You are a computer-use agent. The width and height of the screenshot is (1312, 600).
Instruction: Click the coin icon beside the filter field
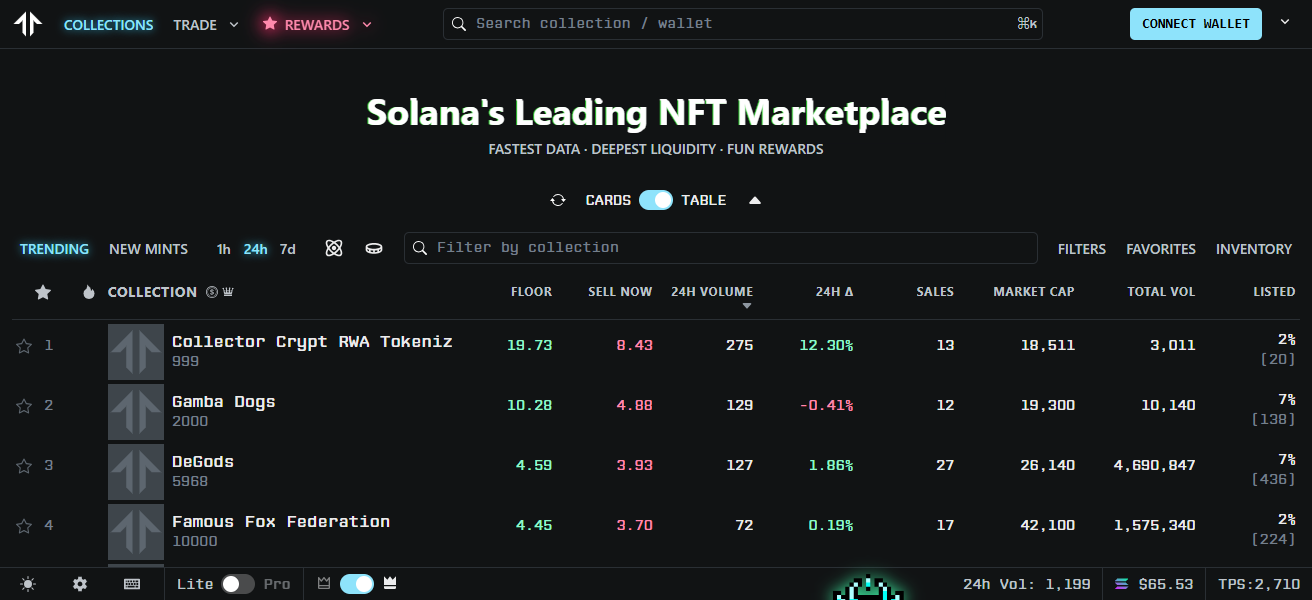[374, 248]
